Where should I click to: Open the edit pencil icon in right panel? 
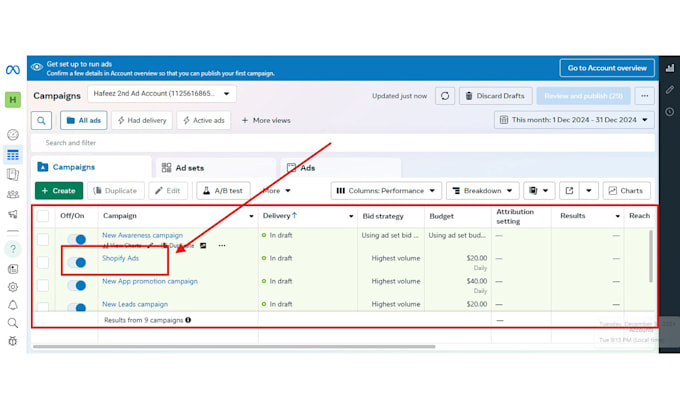pyautogui.click(x=670, y=90)
